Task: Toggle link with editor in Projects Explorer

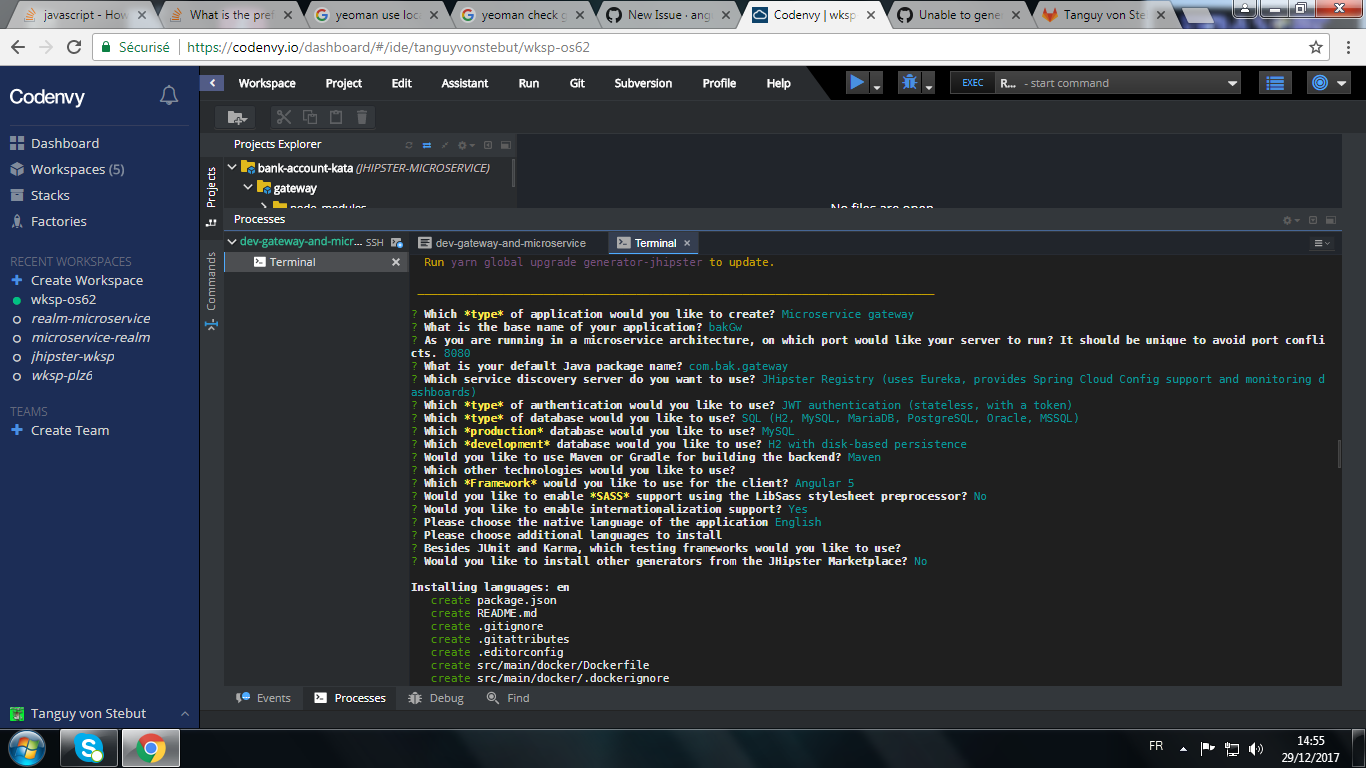Action: pyautogui.click(x=427, y=145)
